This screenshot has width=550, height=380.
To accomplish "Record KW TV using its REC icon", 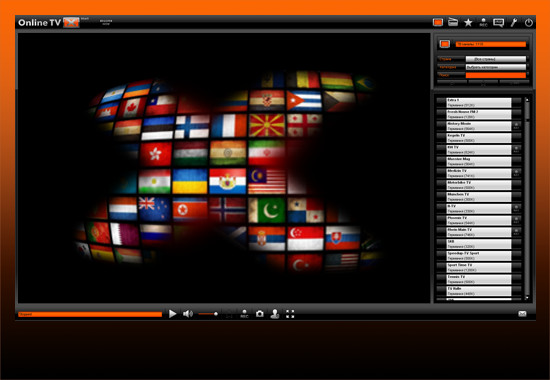I will coord(516,150).
